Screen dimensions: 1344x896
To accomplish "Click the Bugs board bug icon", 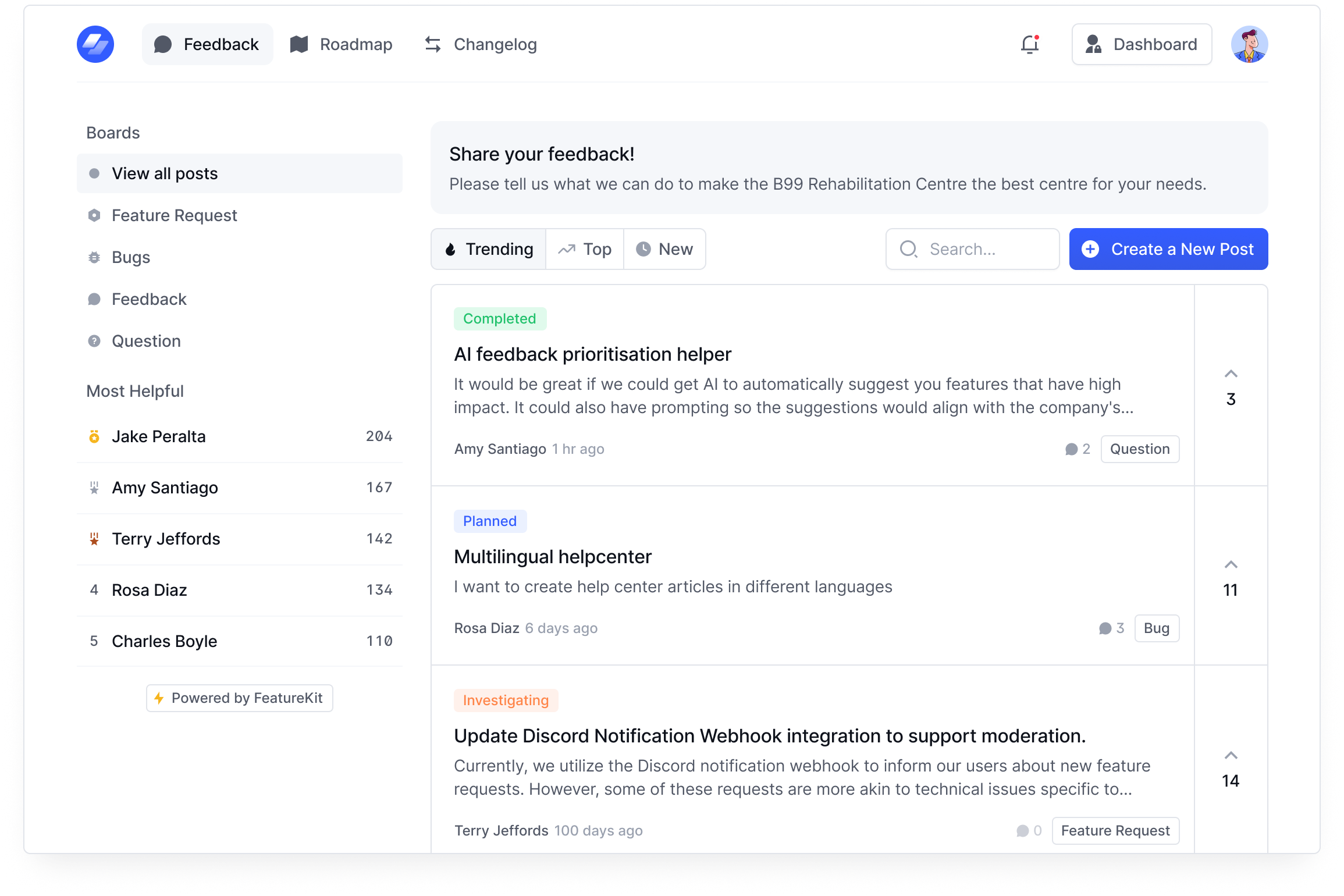I will pos(95,257).
